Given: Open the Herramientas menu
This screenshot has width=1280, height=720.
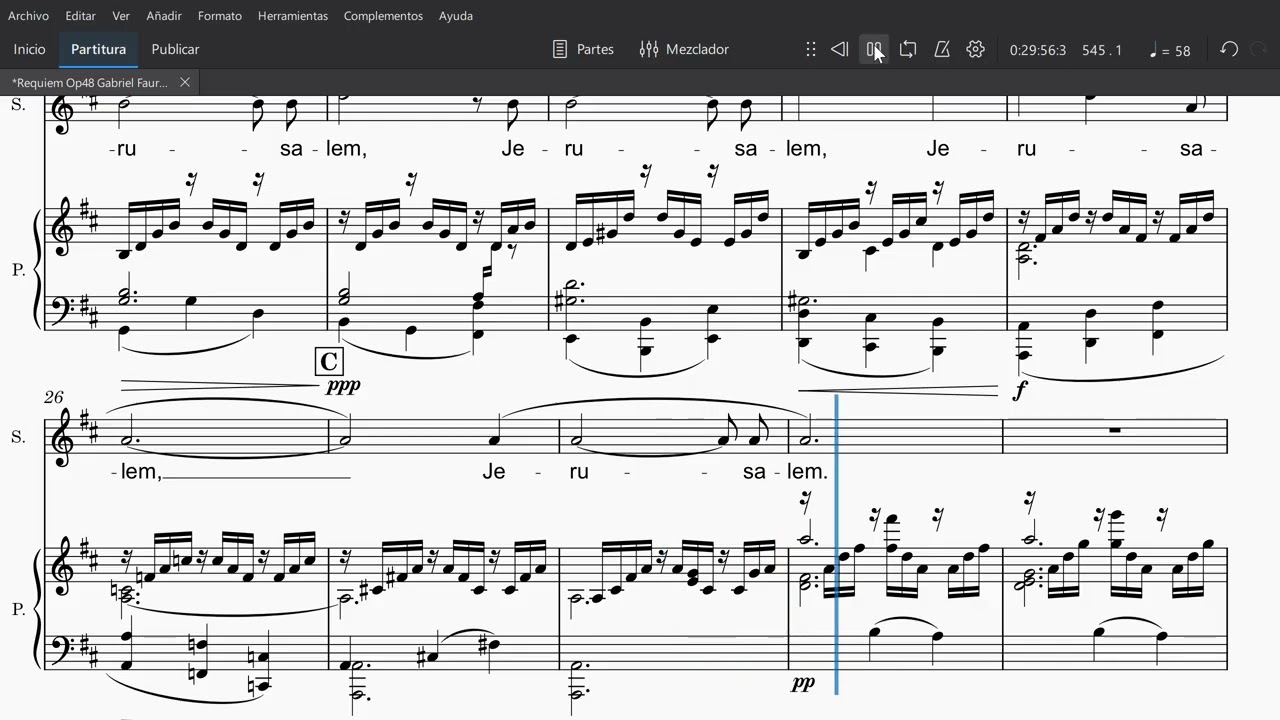Looking at the screenshot, I should (x=293, y=16).
